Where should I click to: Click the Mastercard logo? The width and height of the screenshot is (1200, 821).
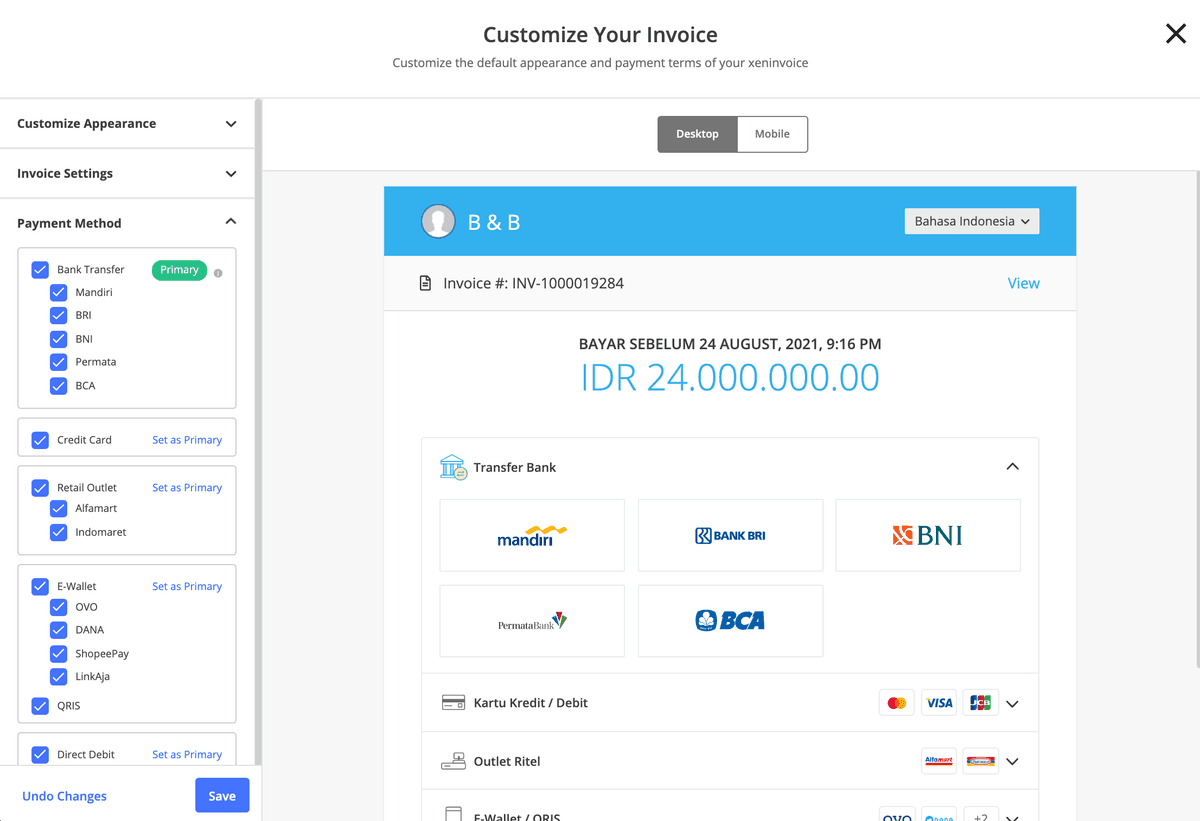click(x=897, y=703)
